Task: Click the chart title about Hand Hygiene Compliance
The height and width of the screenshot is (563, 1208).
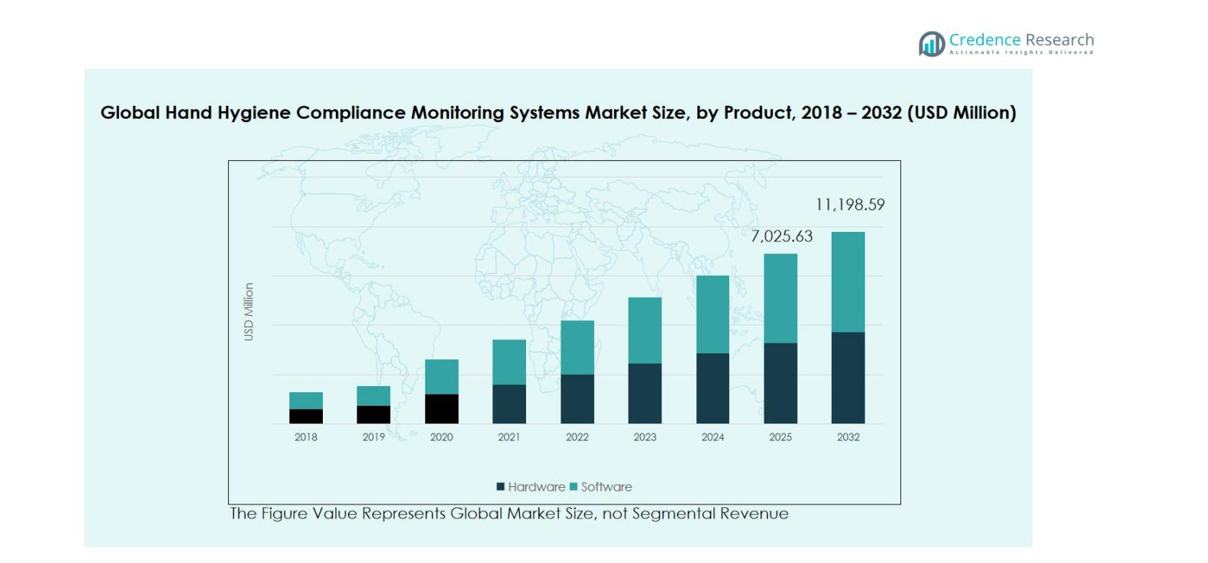Action: point(558,113)
